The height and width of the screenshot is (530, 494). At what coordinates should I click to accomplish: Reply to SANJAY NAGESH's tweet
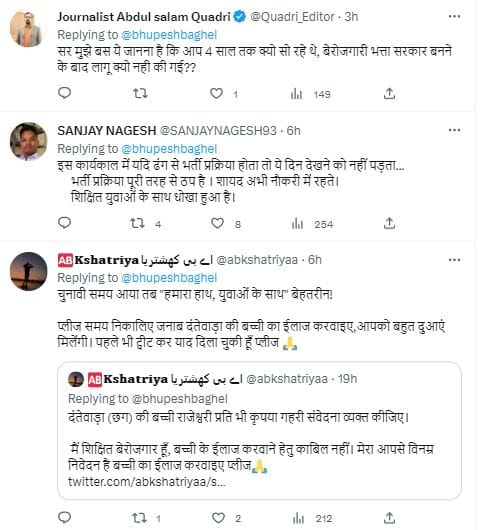tap(64, 223)
